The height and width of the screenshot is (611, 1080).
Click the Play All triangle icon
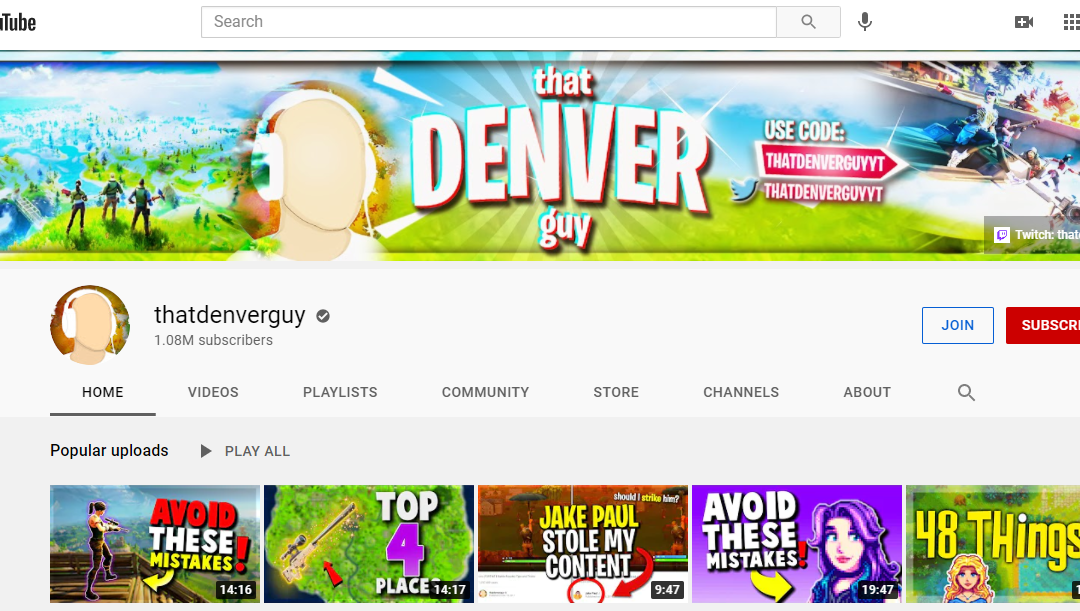tap(205, 451)
